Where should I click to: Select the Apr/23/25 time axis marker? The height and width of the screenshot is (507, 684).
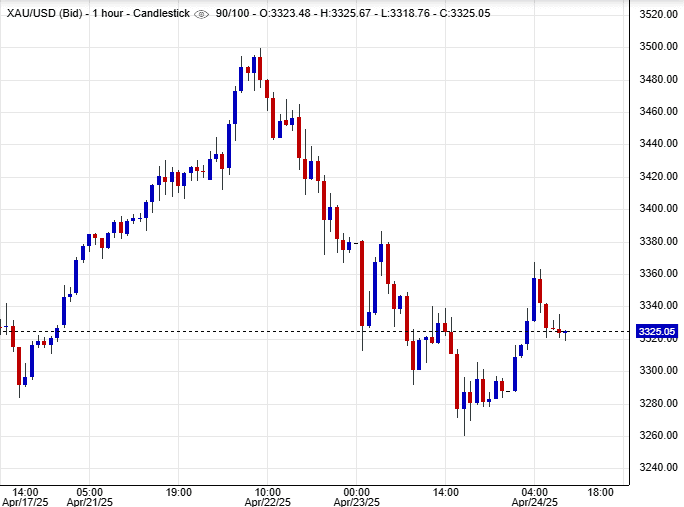[356, 502]
